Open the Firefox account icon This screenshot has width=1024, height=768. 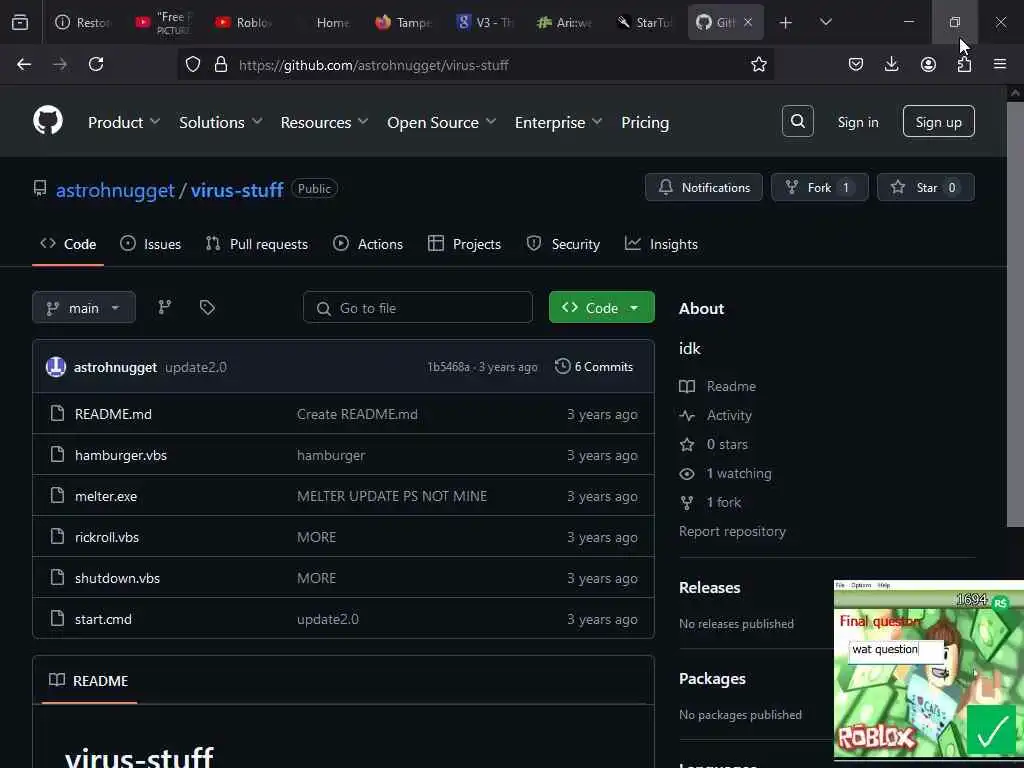pos(928,64)
